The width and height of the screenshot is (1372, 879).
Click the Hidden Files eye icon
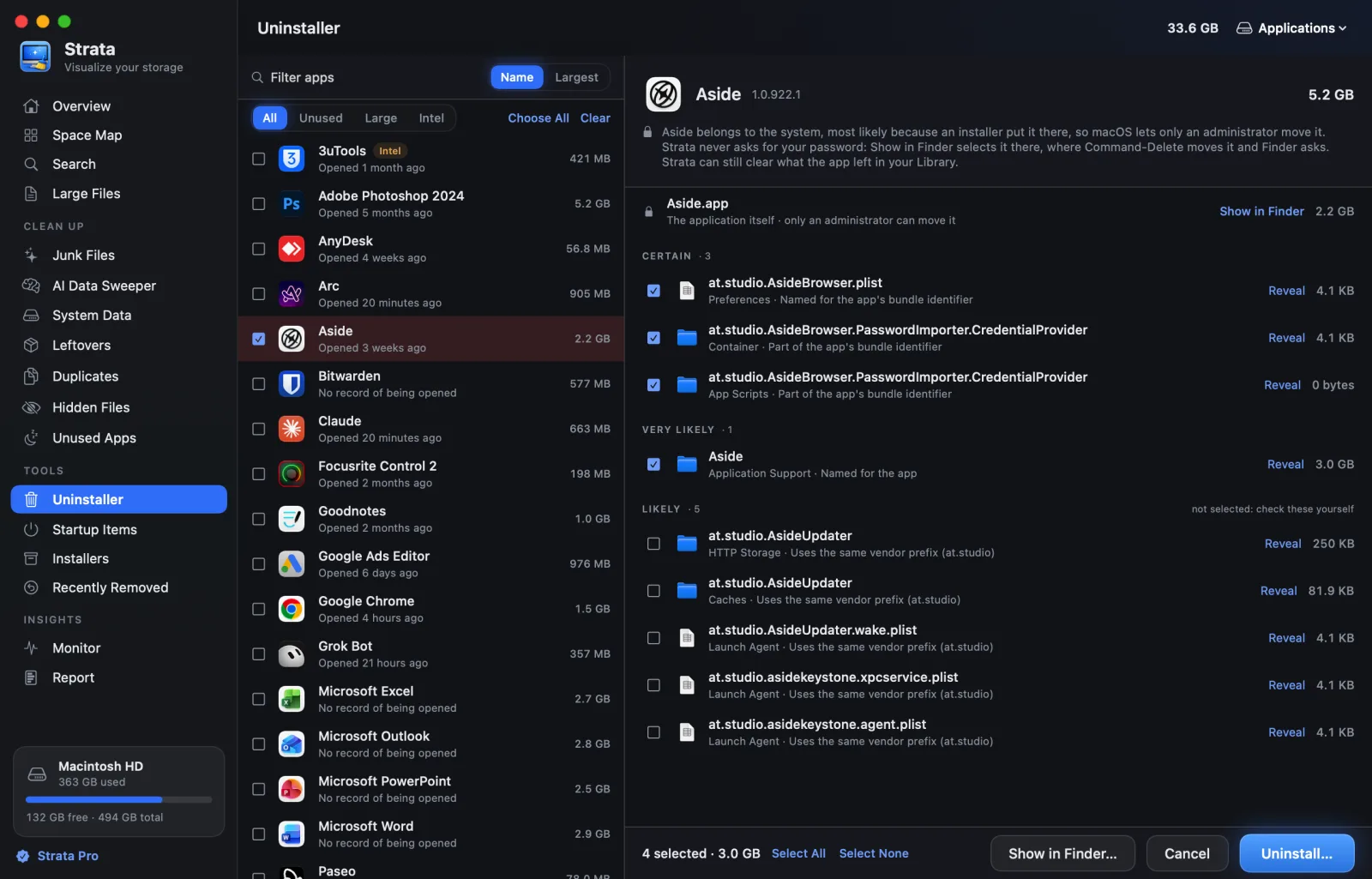tap(31, 407)
